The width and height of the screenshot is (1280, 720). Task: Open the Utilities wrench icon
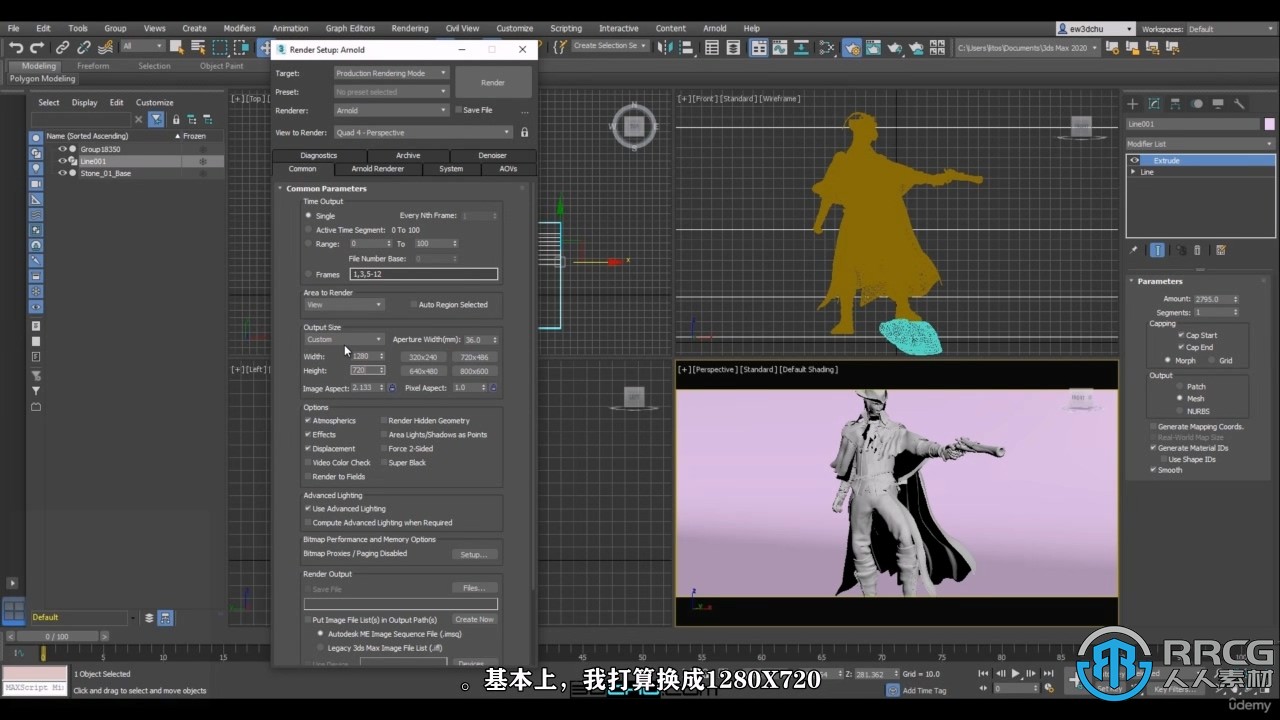1239,103
